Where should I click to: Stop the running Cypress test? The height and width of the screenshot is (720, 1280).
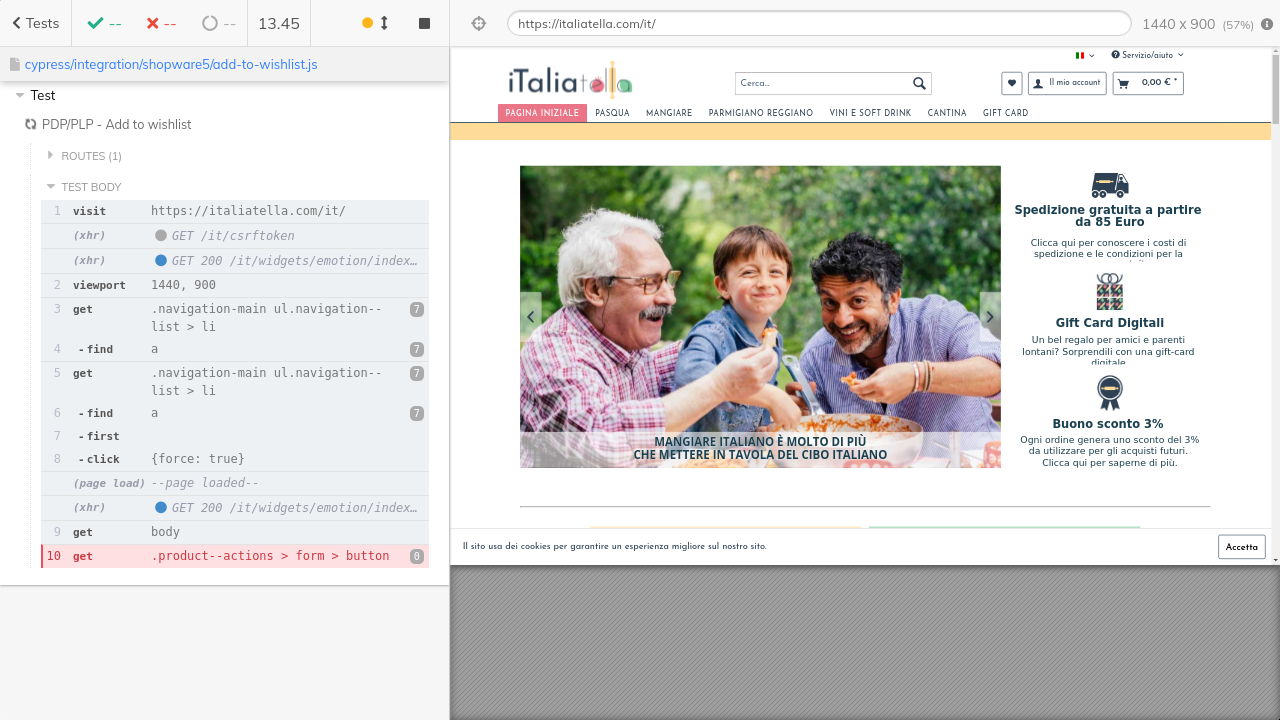[424, 23]
